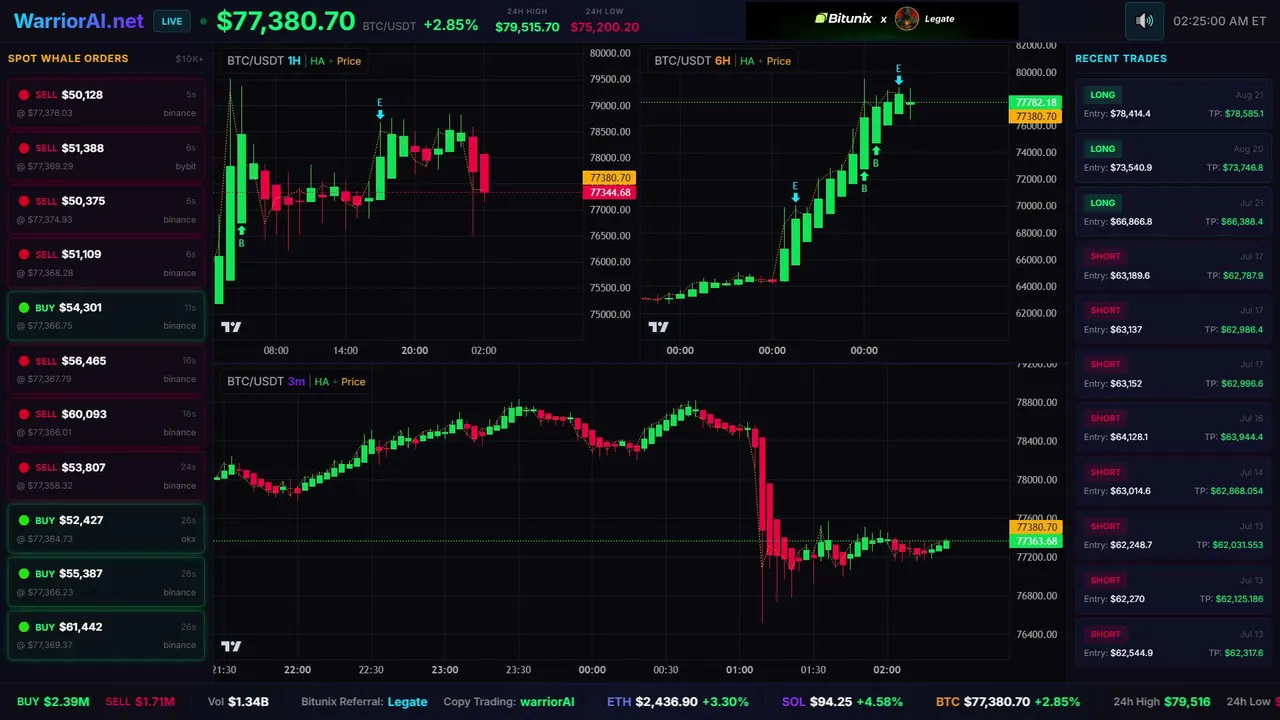Click the green 77363.68 price tag on the 3m chart
The width and height of the screenshot is (1280, 720).
[x=1036, y=541]
